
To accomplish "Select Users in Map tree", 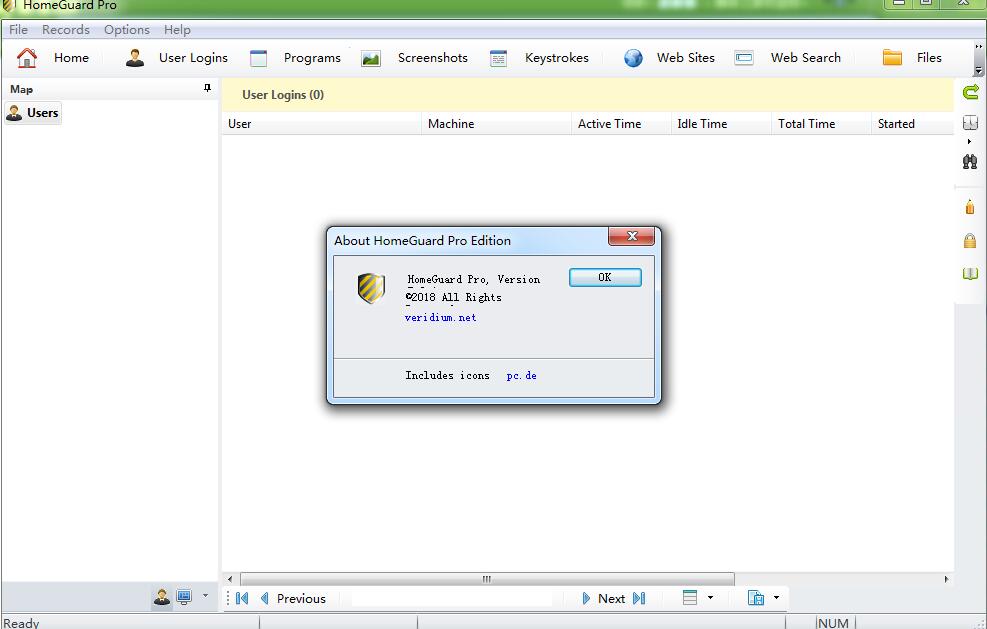I will click(33, 113).
